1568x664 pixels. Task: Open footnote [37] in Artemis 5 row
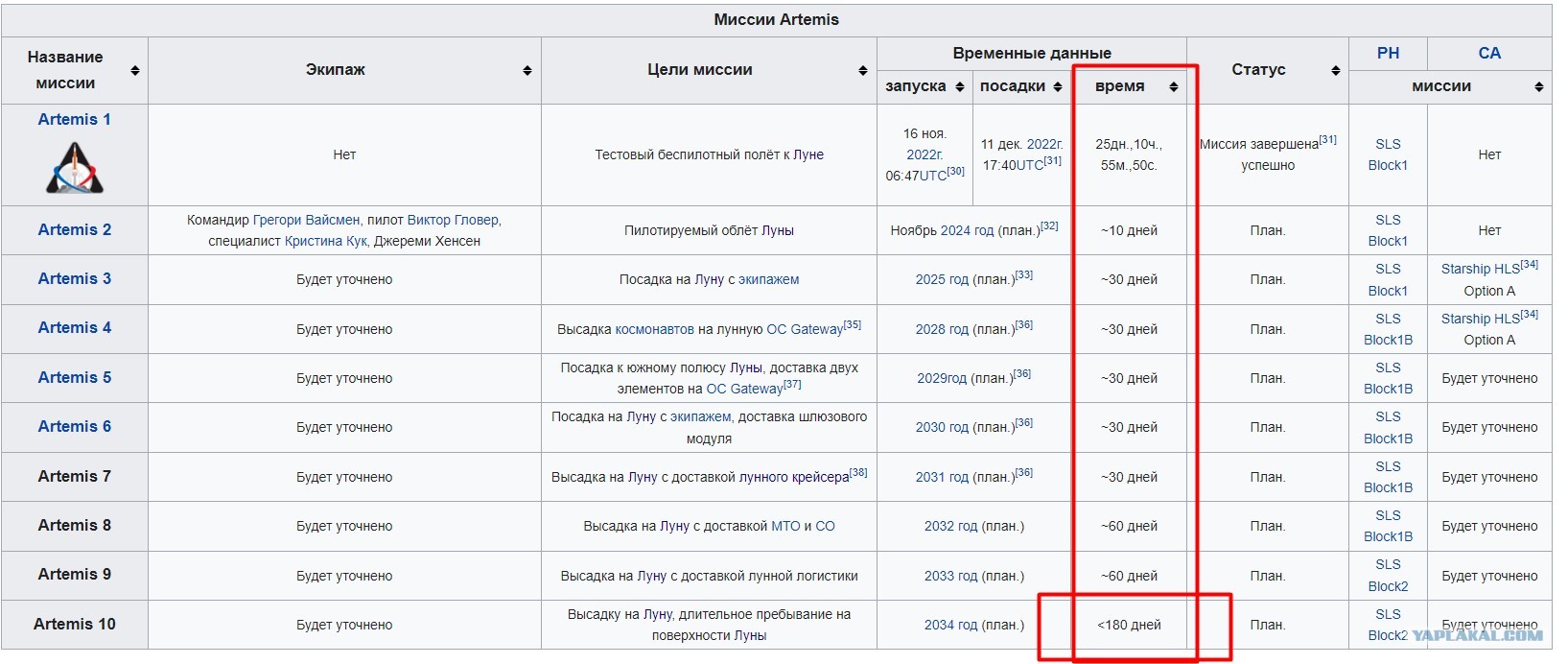click(792, 384)
